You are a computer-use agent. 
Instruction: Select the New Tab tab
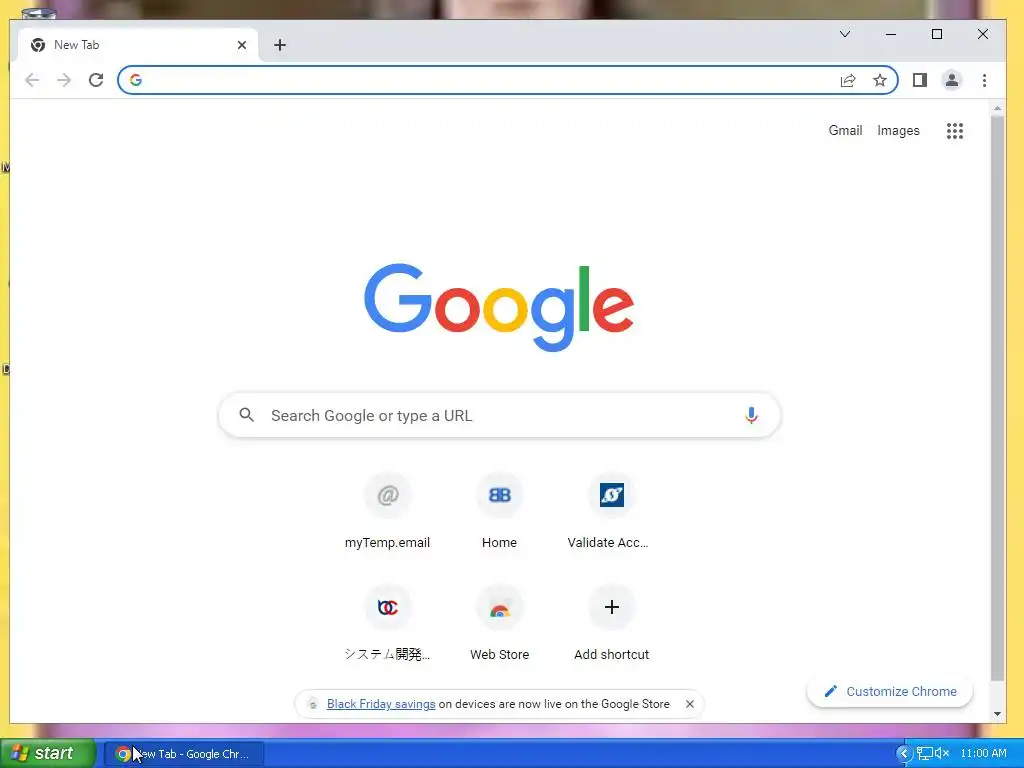138,45
